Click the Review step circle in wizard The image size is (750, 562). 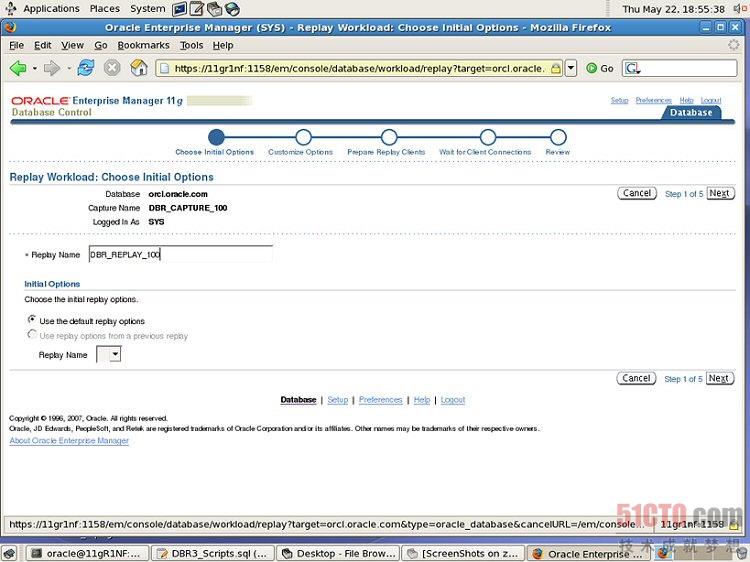coord(558,137)
